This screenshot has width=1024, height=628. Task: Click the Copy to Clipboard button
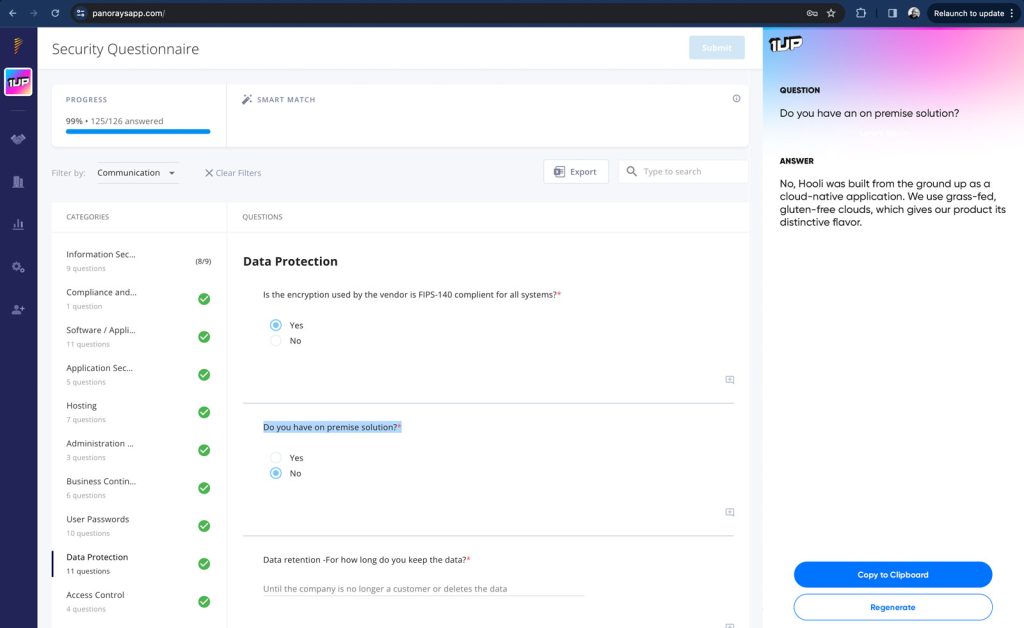pos(893,574)
